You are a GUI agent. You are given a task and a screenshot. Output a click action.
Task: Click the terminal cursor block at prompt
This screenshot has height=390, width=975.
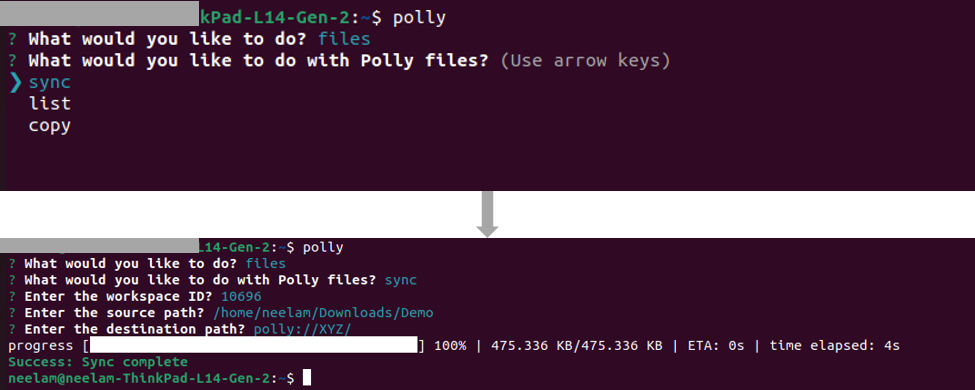(305, 378)
